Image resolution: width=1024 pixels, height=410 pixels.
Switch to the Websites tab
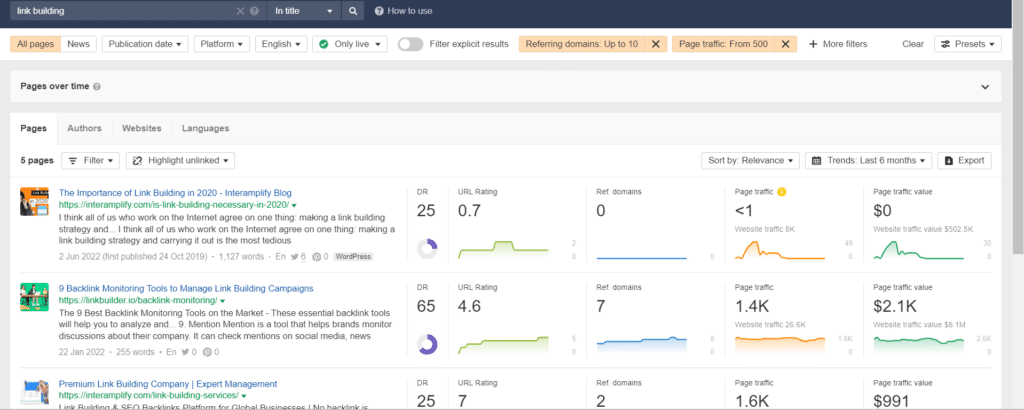point(142,128)
